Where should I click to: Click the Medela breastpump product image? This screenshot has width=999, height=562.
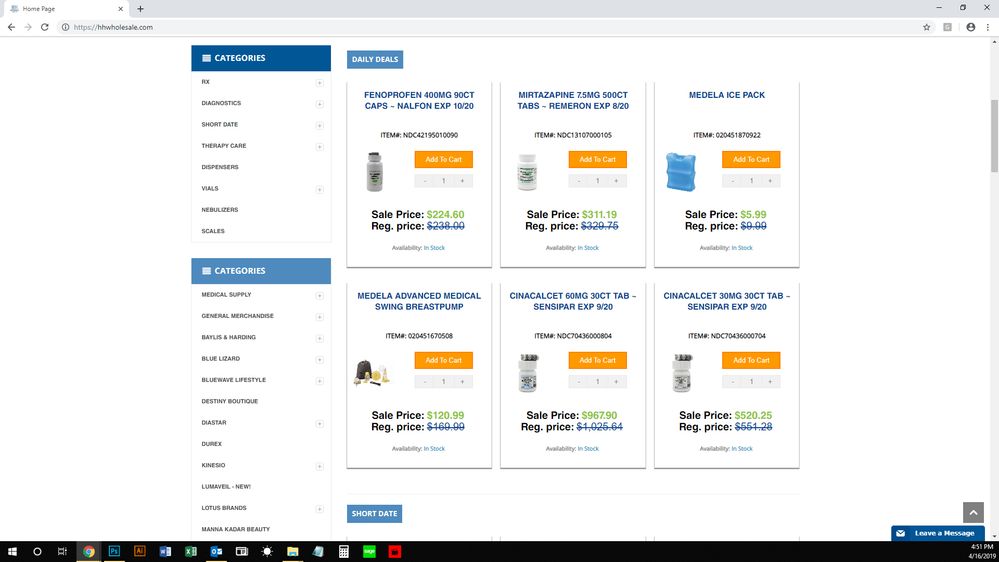coord(371,373)
